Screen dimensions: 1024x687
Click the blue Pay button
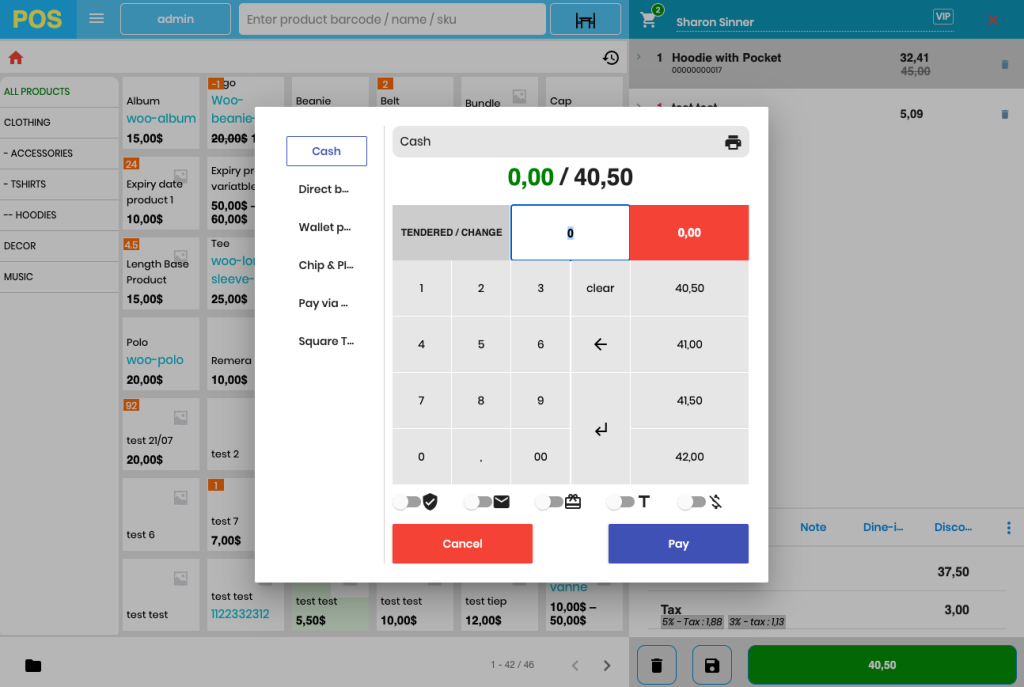point(678,544)
